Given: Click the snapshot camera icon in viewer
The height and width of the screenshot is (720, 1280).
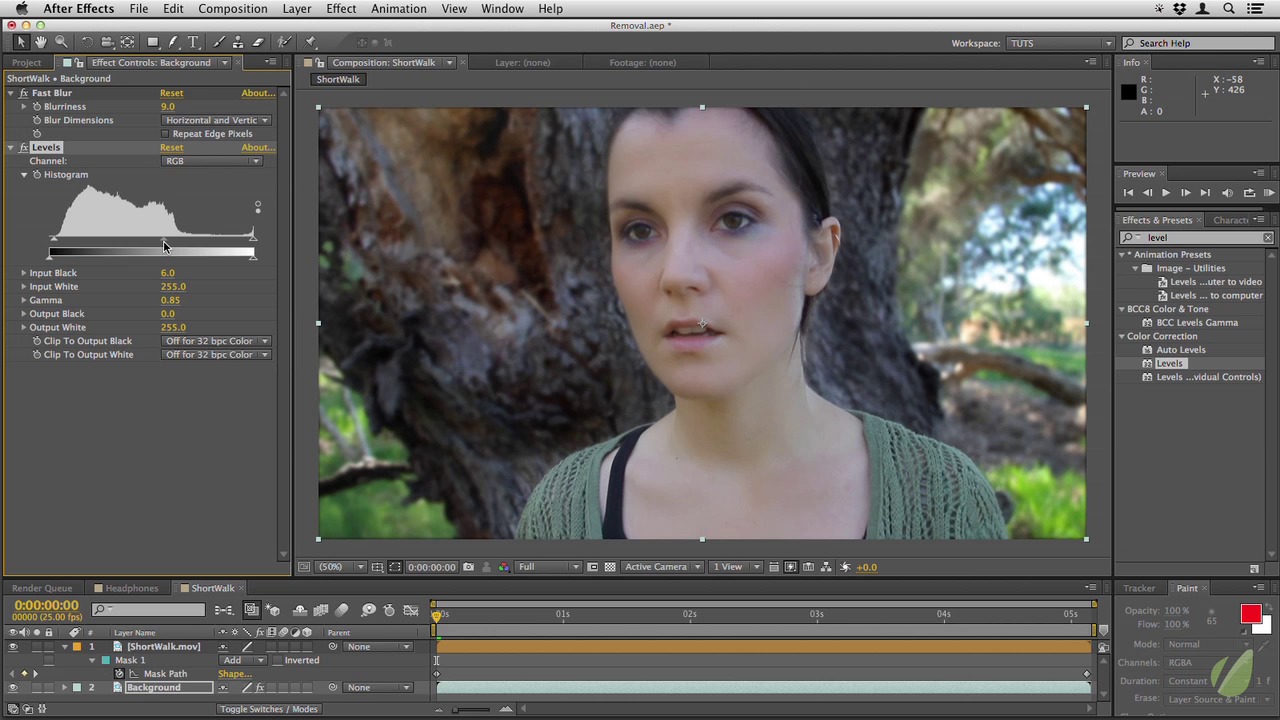Looking at the screenshot, I should [x=468, y=567].
